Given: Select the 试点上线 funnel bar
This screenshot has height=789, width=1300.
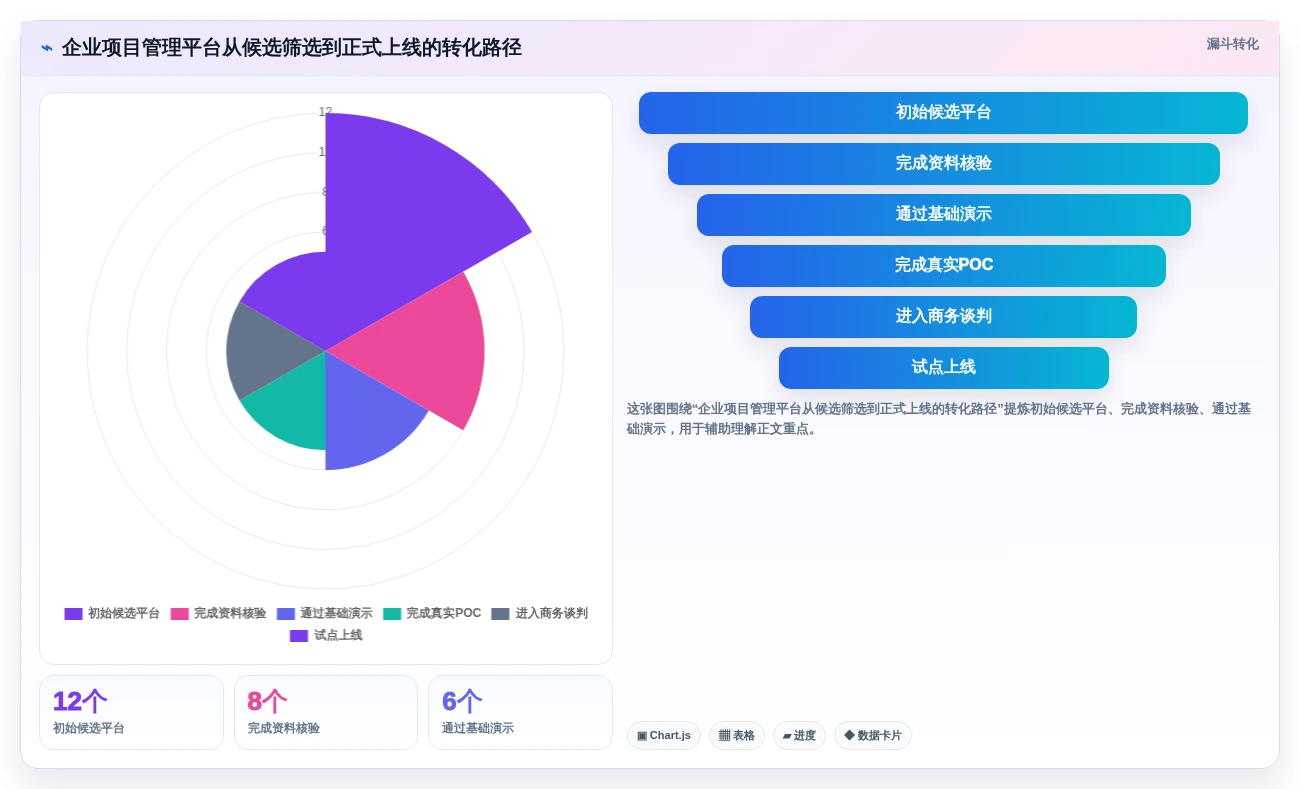Looking at the screenshot, I should click(943, 368).
